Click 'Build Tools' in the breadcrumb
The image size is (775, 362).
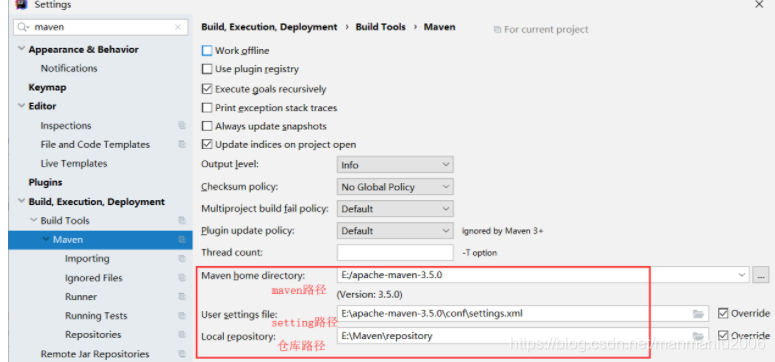381,27
